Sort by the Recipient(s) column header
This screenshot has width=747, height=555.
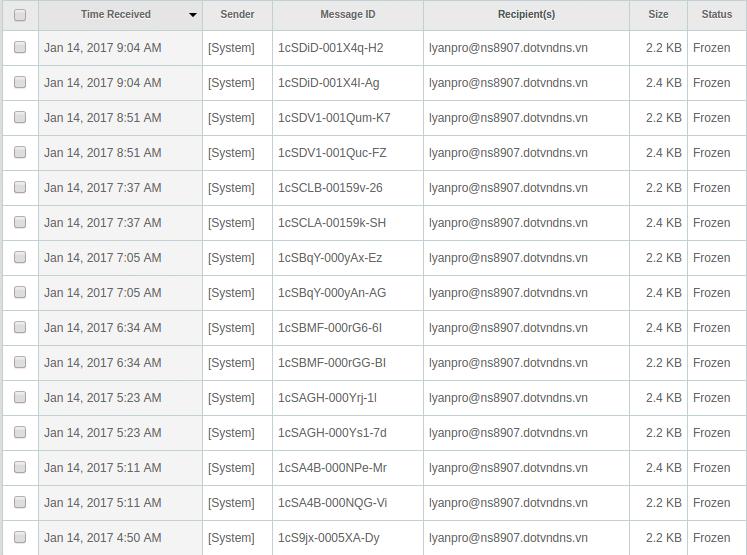[x=526, y=14]
